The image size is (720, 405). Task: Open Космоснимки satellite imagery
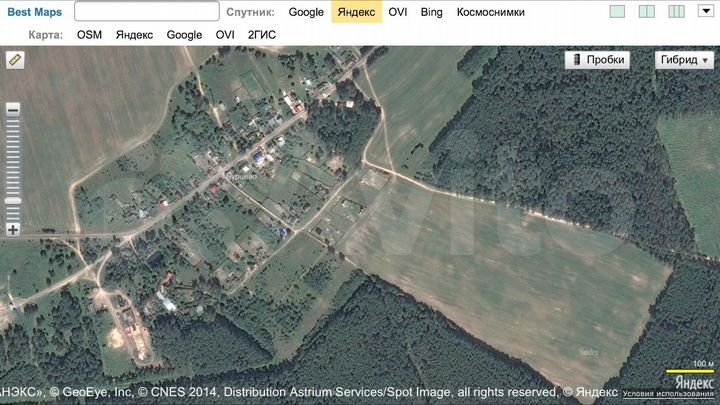[x=490, y=12]
